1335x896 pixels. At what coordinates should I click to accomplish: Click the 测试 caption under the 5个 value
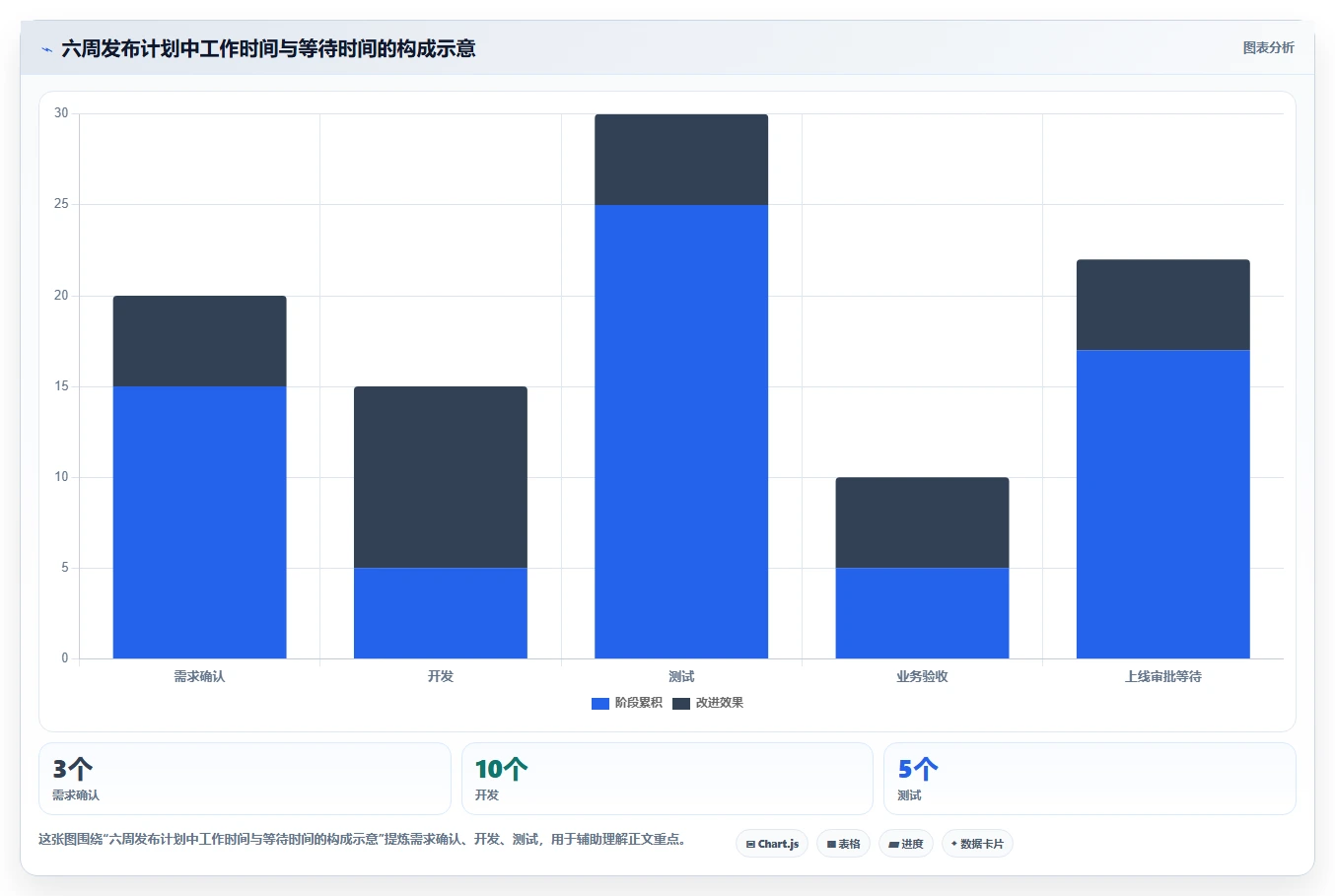(x=909, y=795)
